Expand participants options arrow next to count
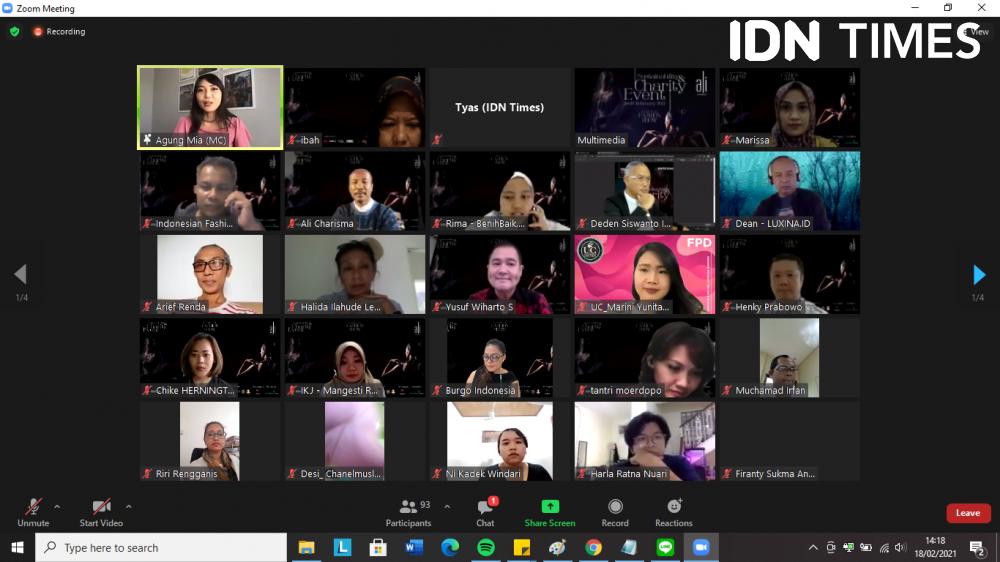 coord(447,507)
